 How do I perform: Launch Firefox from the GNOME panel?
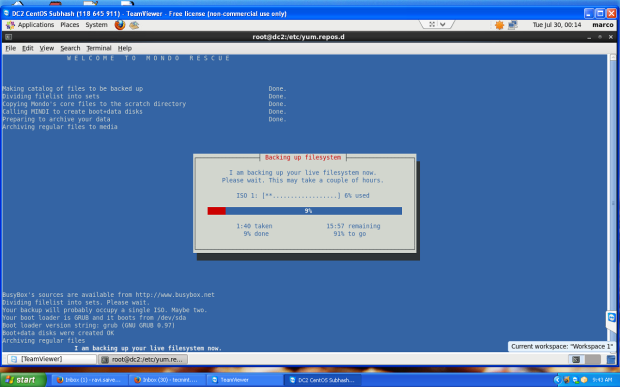click(x=120, y=25)
